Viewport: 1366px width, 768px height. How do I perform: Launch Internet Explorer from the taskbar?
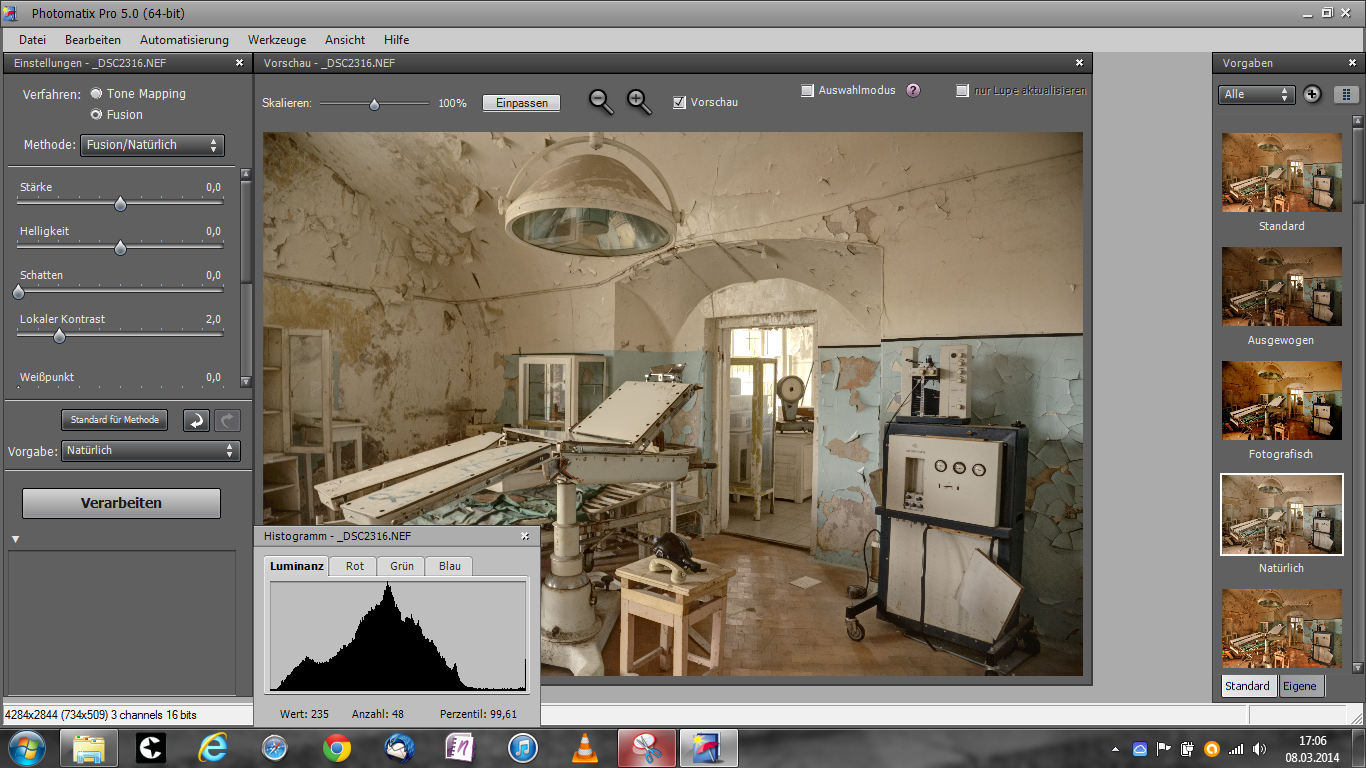click(x=212, y=748)
